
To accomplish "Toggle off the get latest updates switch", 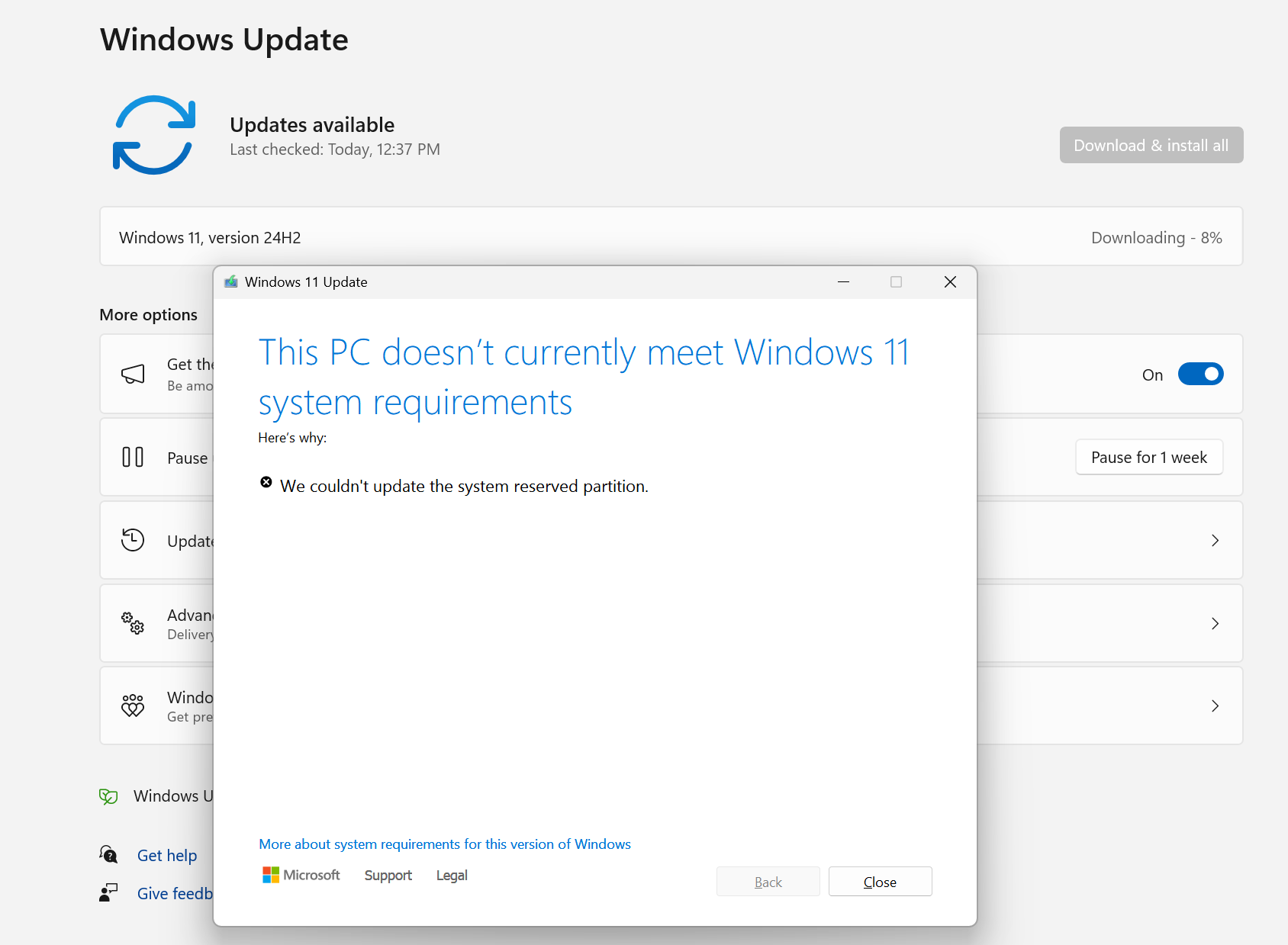I will tap(1200, 374).
